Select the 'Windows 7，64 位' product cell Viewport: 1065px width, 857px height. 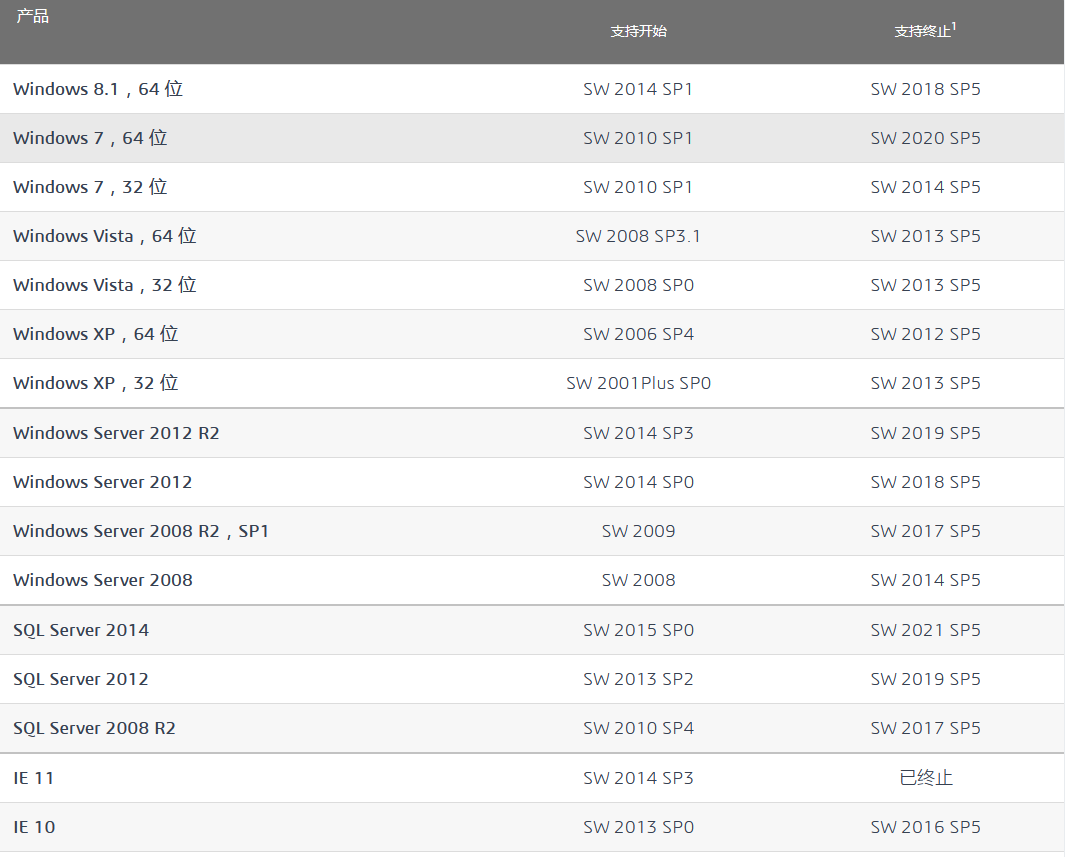click(x=90, y=138)
